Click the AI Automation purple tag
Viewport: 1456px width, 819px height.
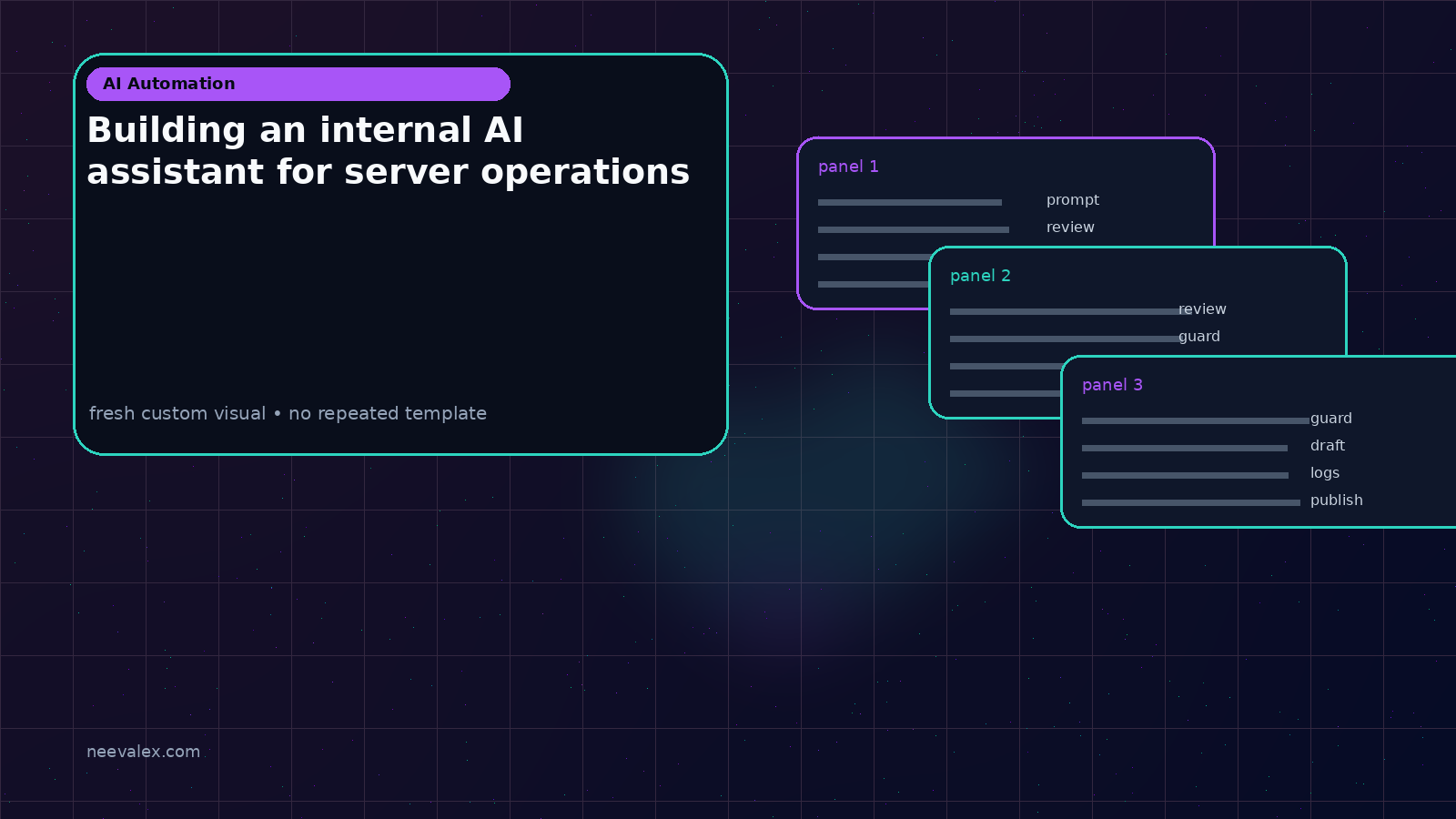[298, 84]
